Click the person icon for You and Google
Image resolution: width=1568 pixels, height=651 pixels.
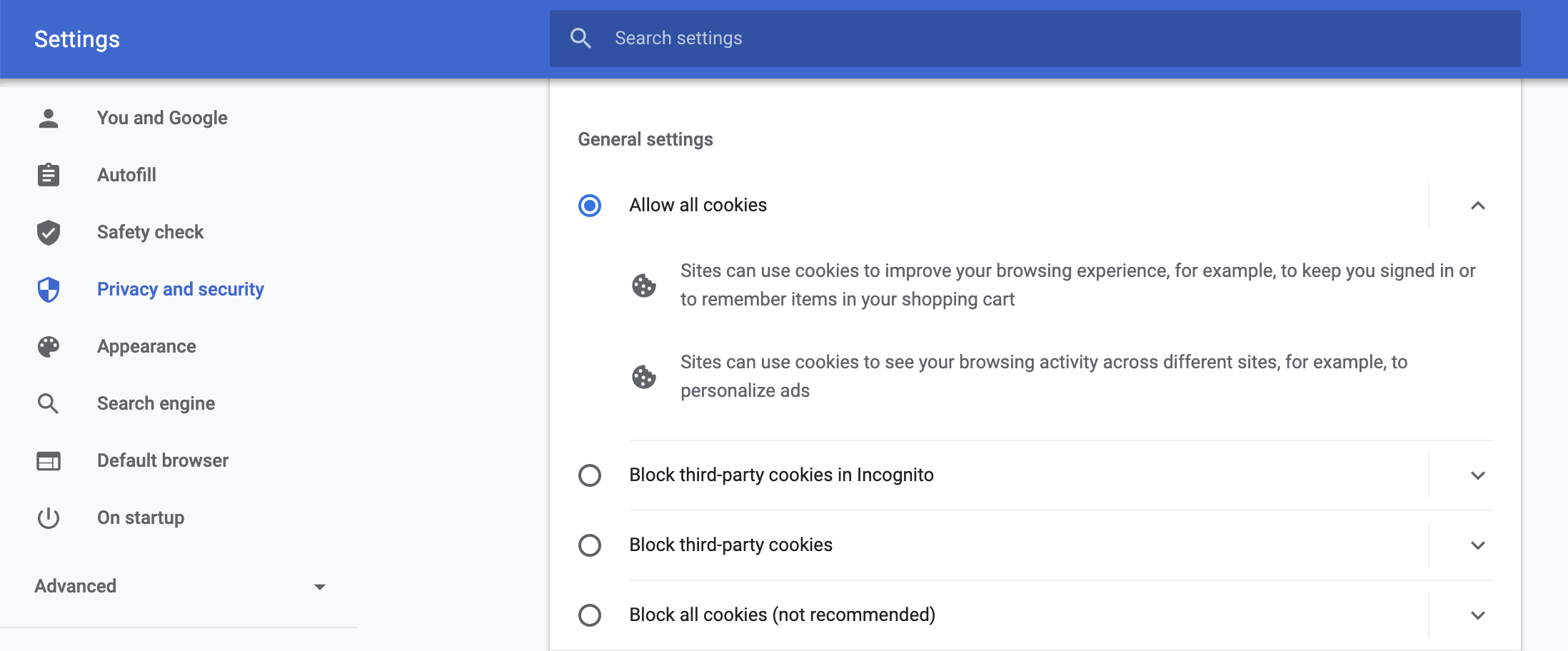(x=49, y=118)
